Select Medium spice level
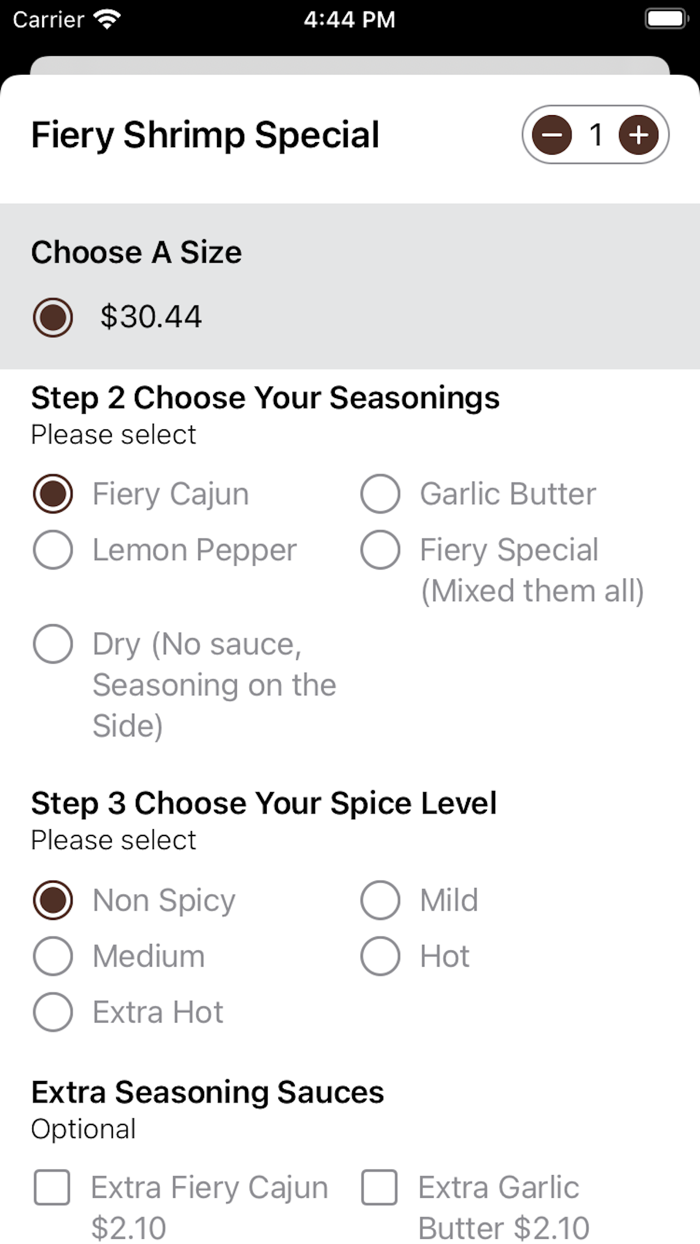 pos(53,956)
